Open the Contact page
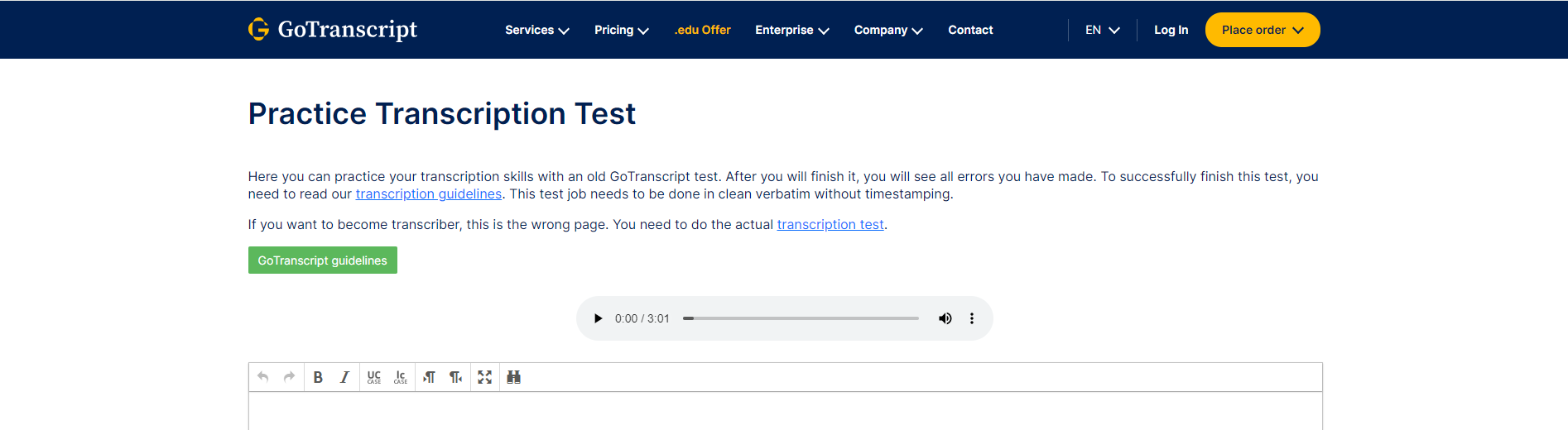The height and width of the screenshot is (430, 1568). coord(970,30)
